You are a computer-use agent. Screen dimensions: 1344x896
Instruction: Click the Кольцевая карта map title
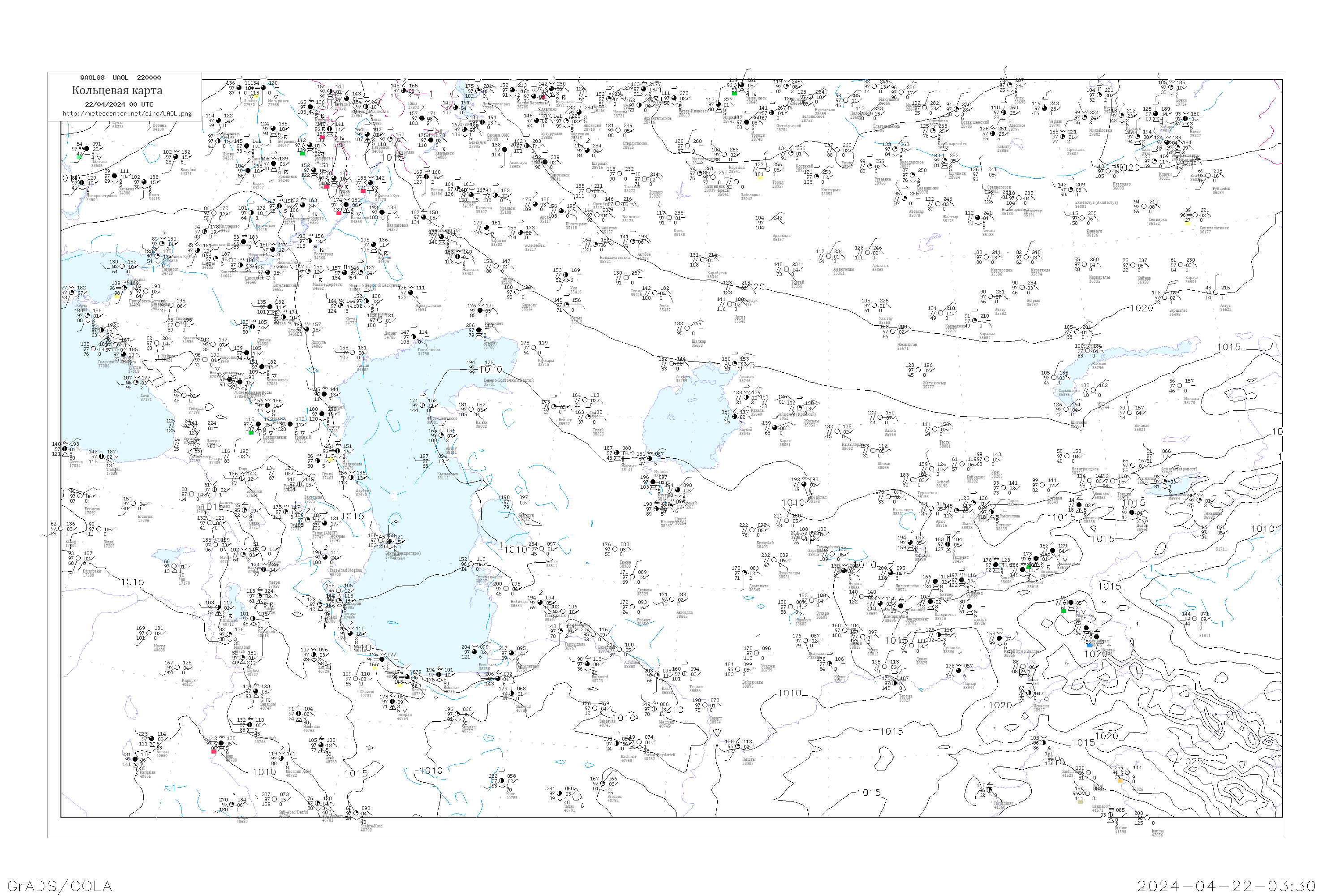click(x=117, y=90)
